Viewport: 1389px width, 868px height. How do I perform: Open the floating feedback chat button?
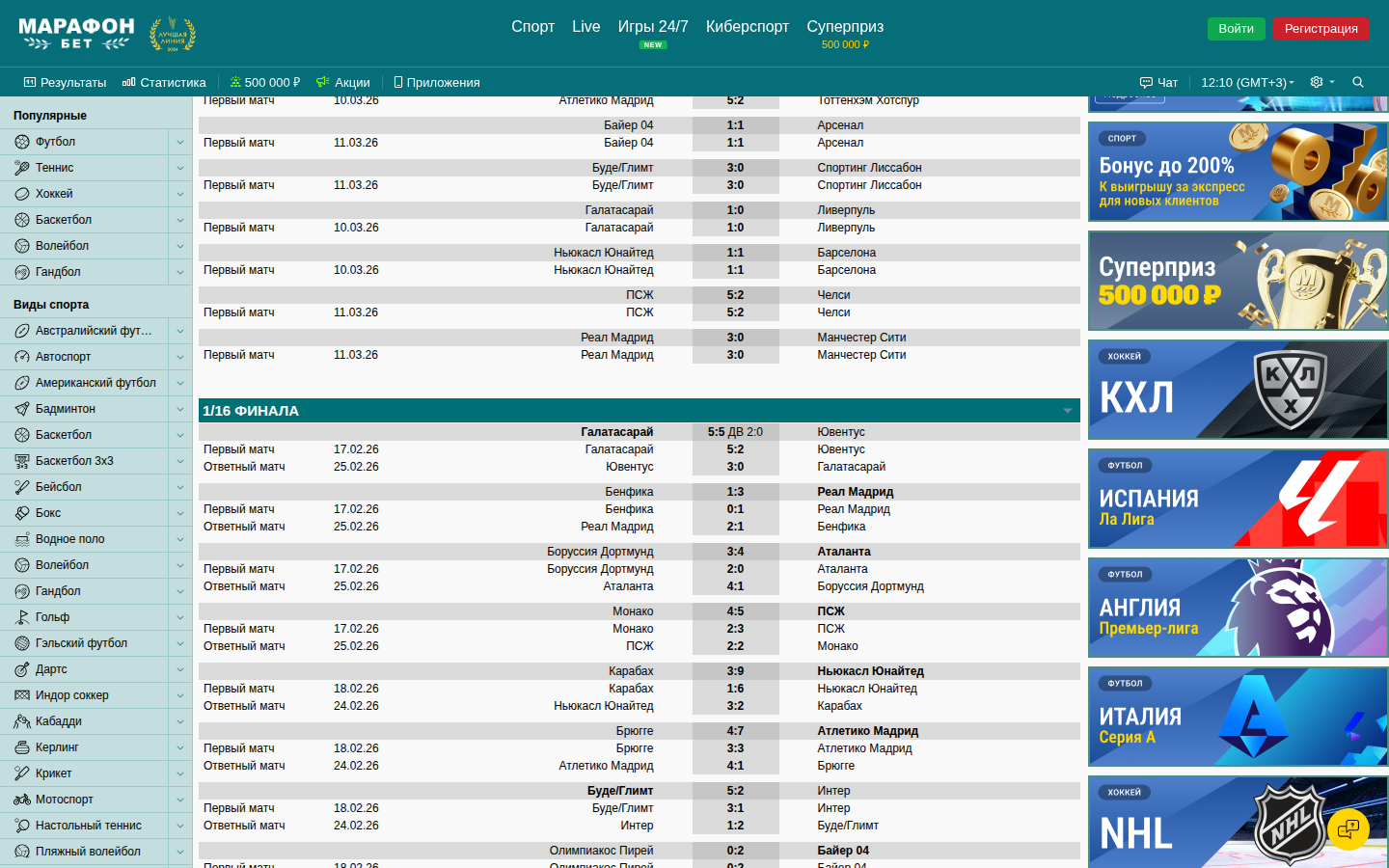[1348, 827]
